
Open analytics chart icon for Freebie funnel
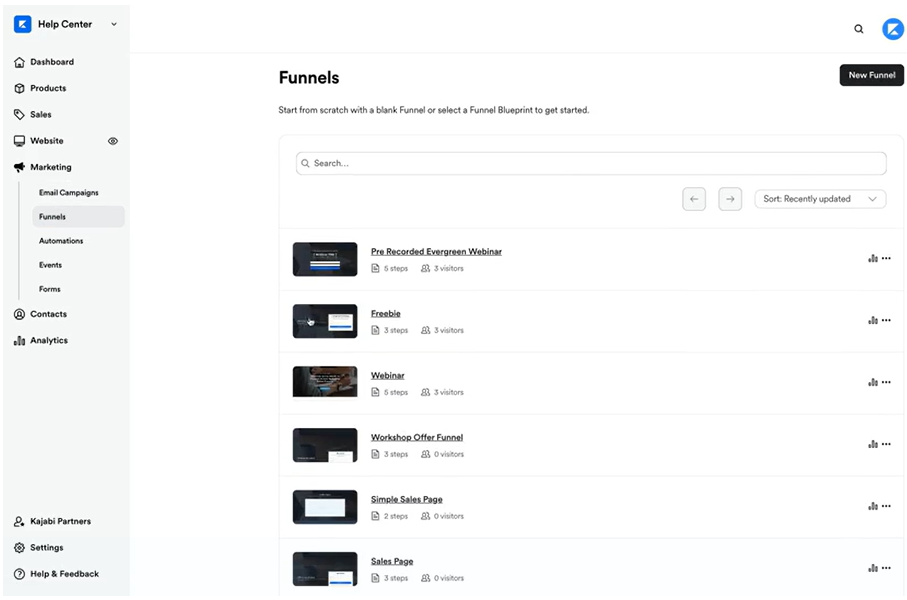(873, 321)
